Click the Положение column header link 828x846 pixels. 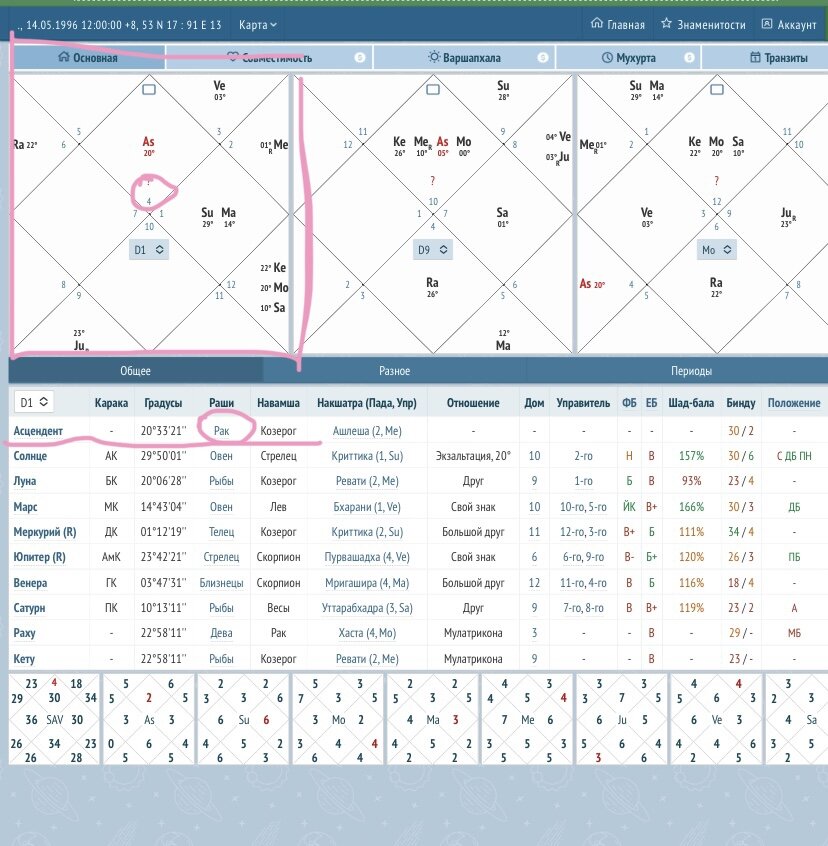[x=793, y=403]
